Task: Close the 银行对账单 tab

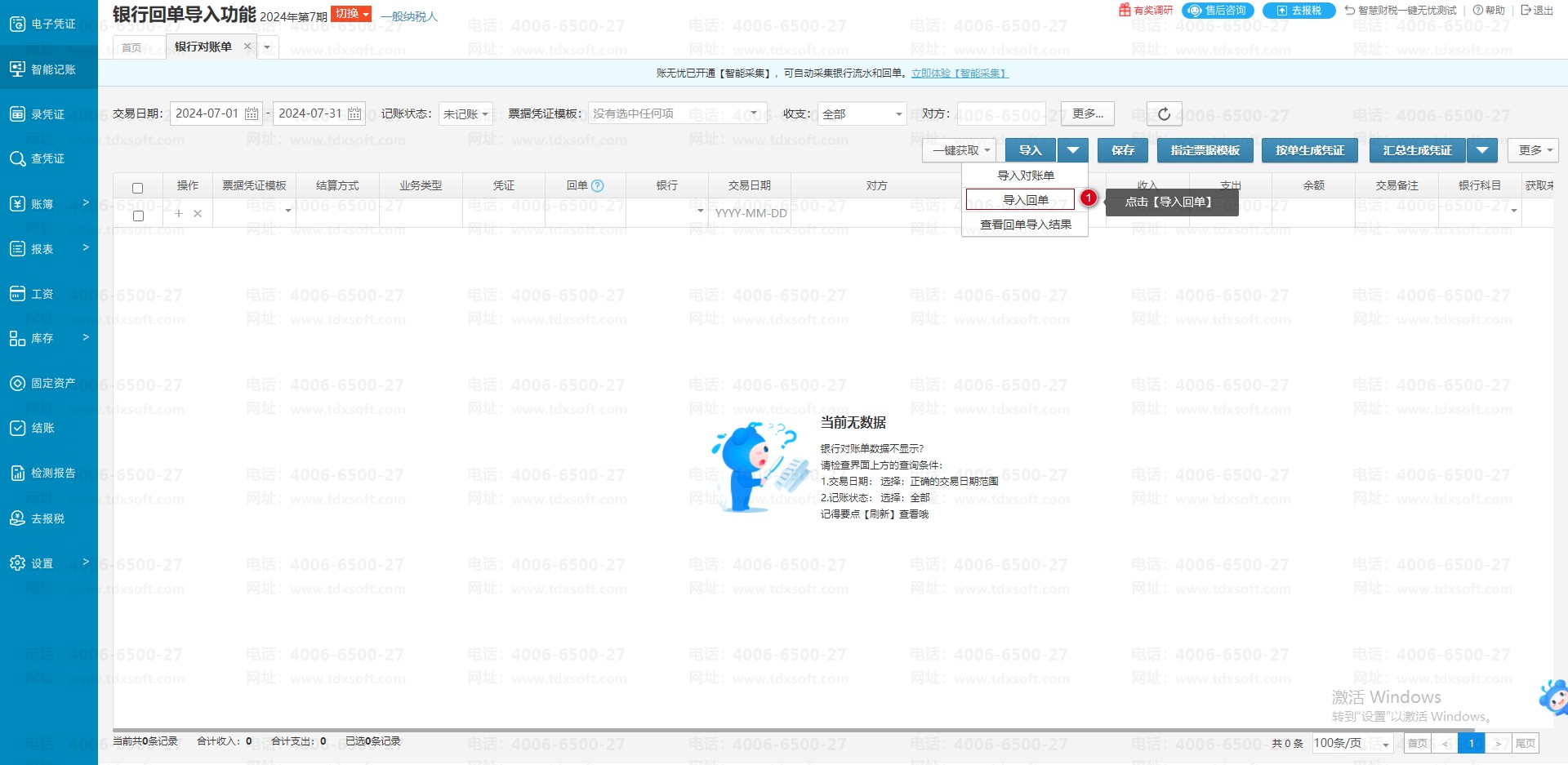Action: (247, 47)
